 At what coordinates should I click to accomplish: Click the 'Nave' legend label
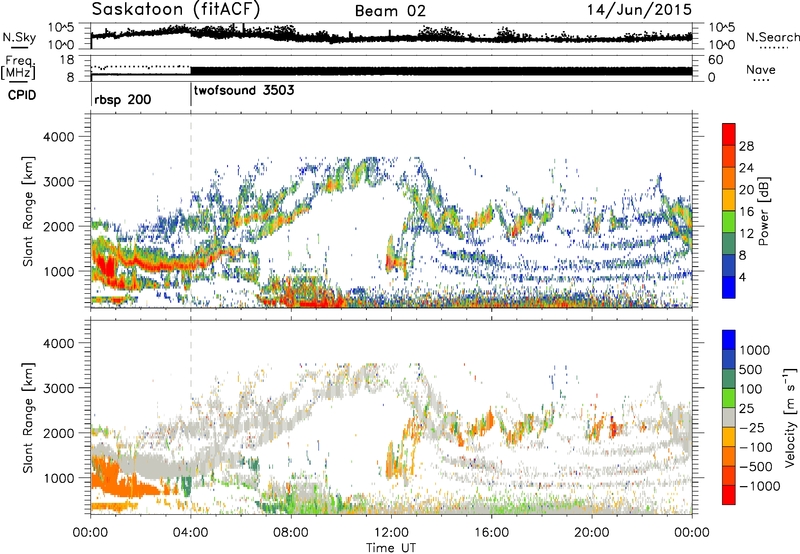[x=760, y=69]
